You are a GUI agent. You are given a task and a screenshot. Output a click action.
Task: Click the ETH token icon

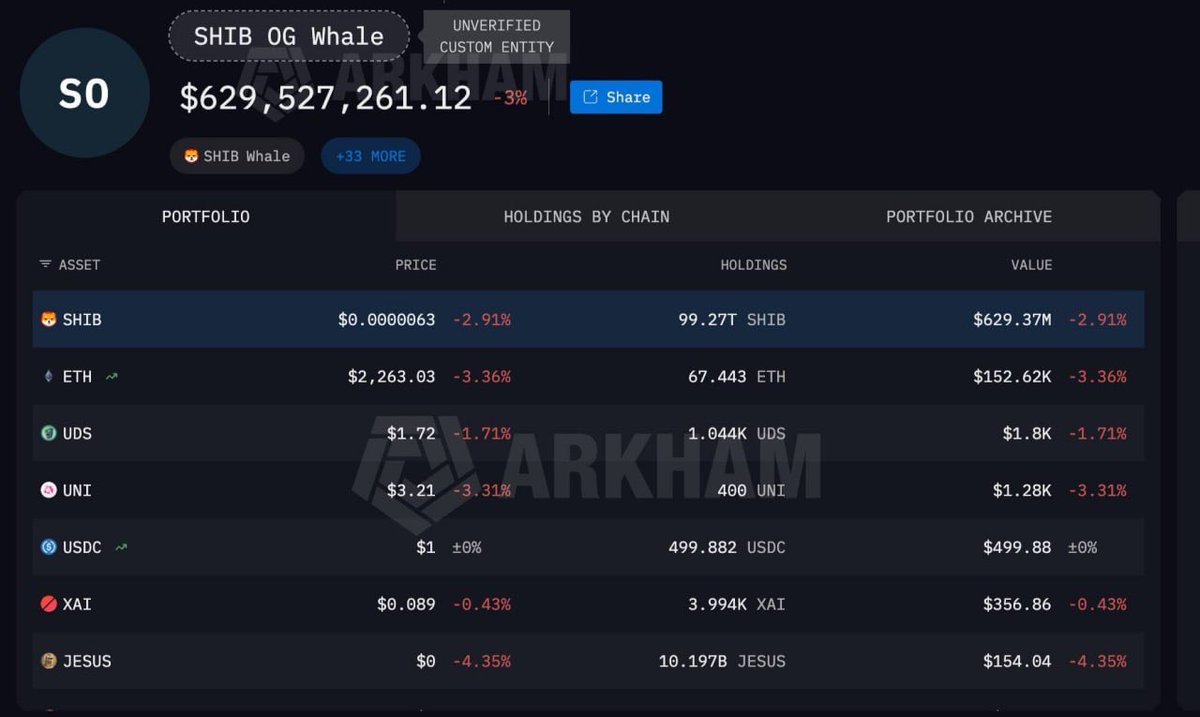coord(48,377)
